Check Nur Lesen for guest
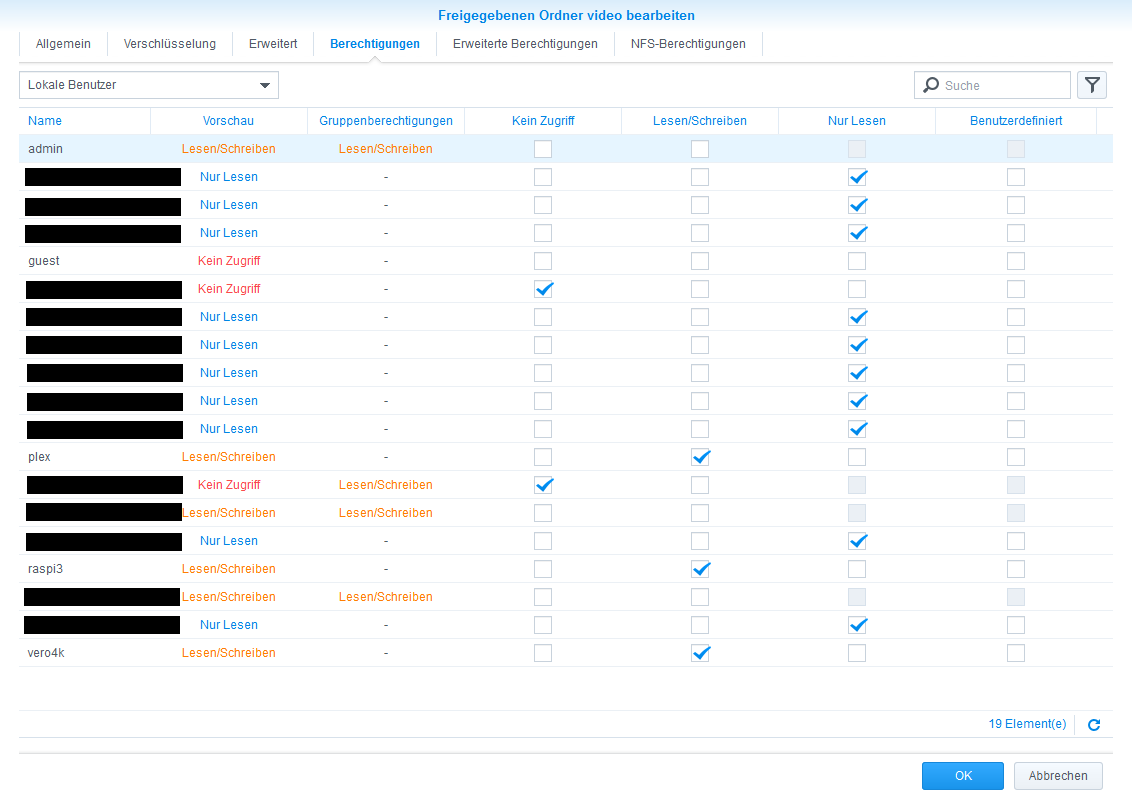 click(857, 261)
